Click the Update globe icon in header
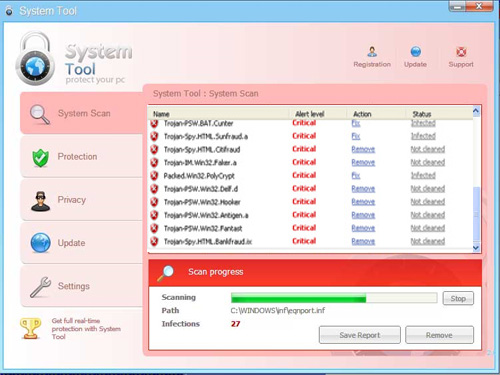This screenshot has height=375, width=500. pyautogui.click(x=416, y=52)
